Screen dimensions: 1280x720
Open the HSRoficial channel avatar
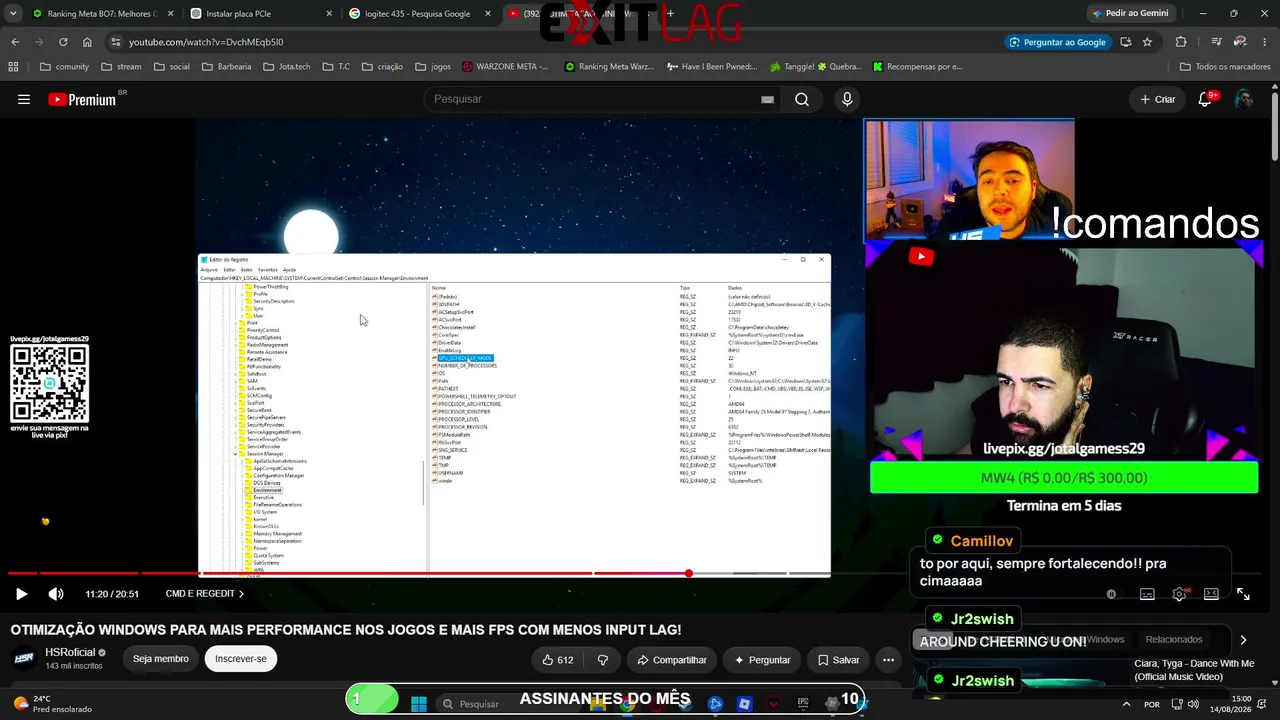tap(24, 659)
